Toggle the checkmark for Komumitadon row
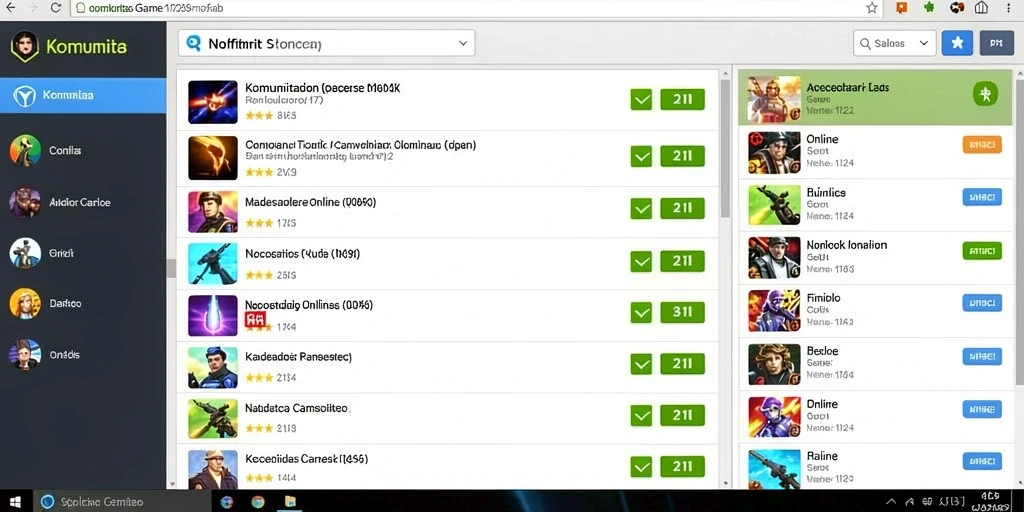The width and height of the screenshot is (1024, 512). click(x=641, y=100)
